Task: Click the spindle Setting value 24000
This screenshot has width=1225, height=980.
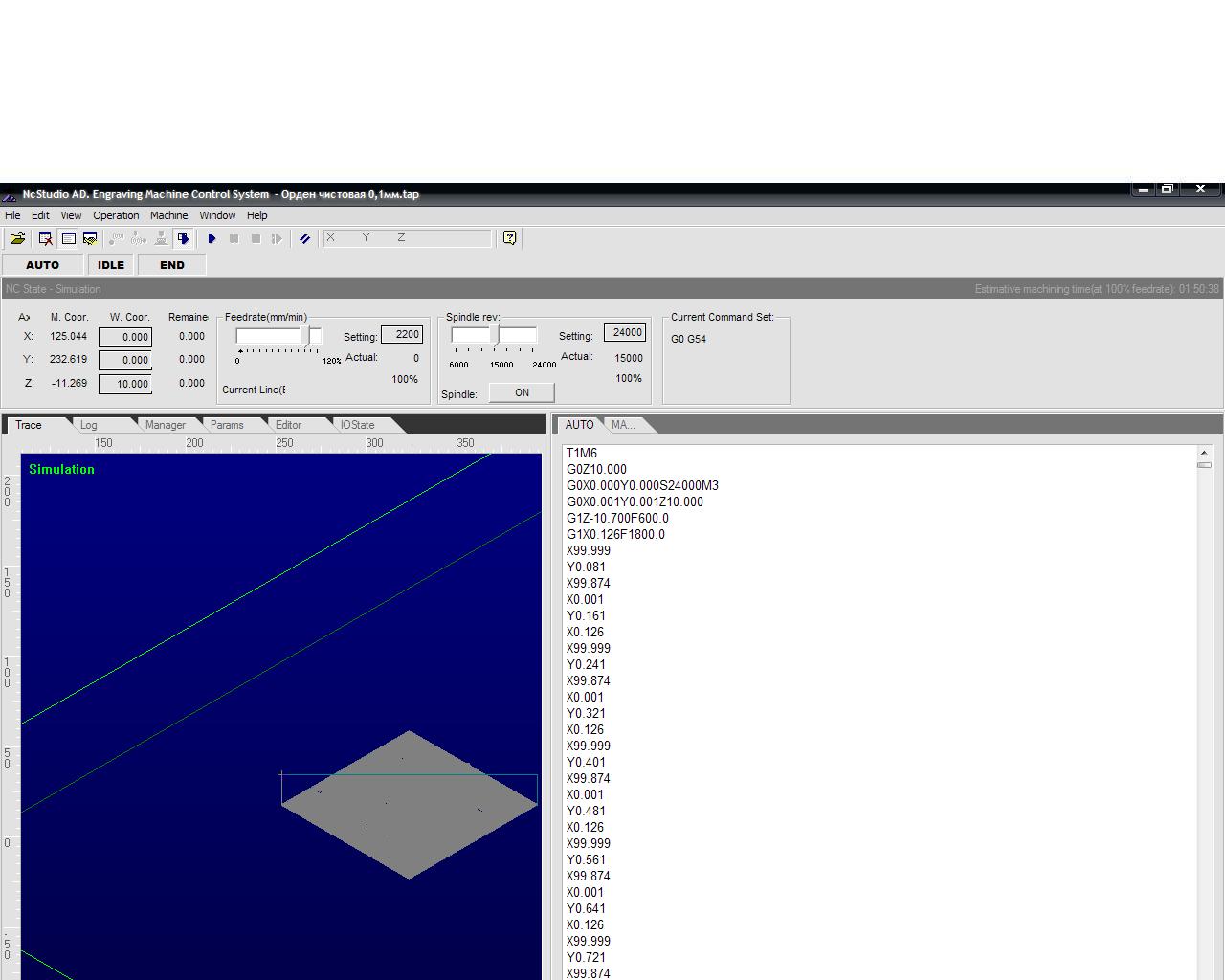Action: click(625, 333)
